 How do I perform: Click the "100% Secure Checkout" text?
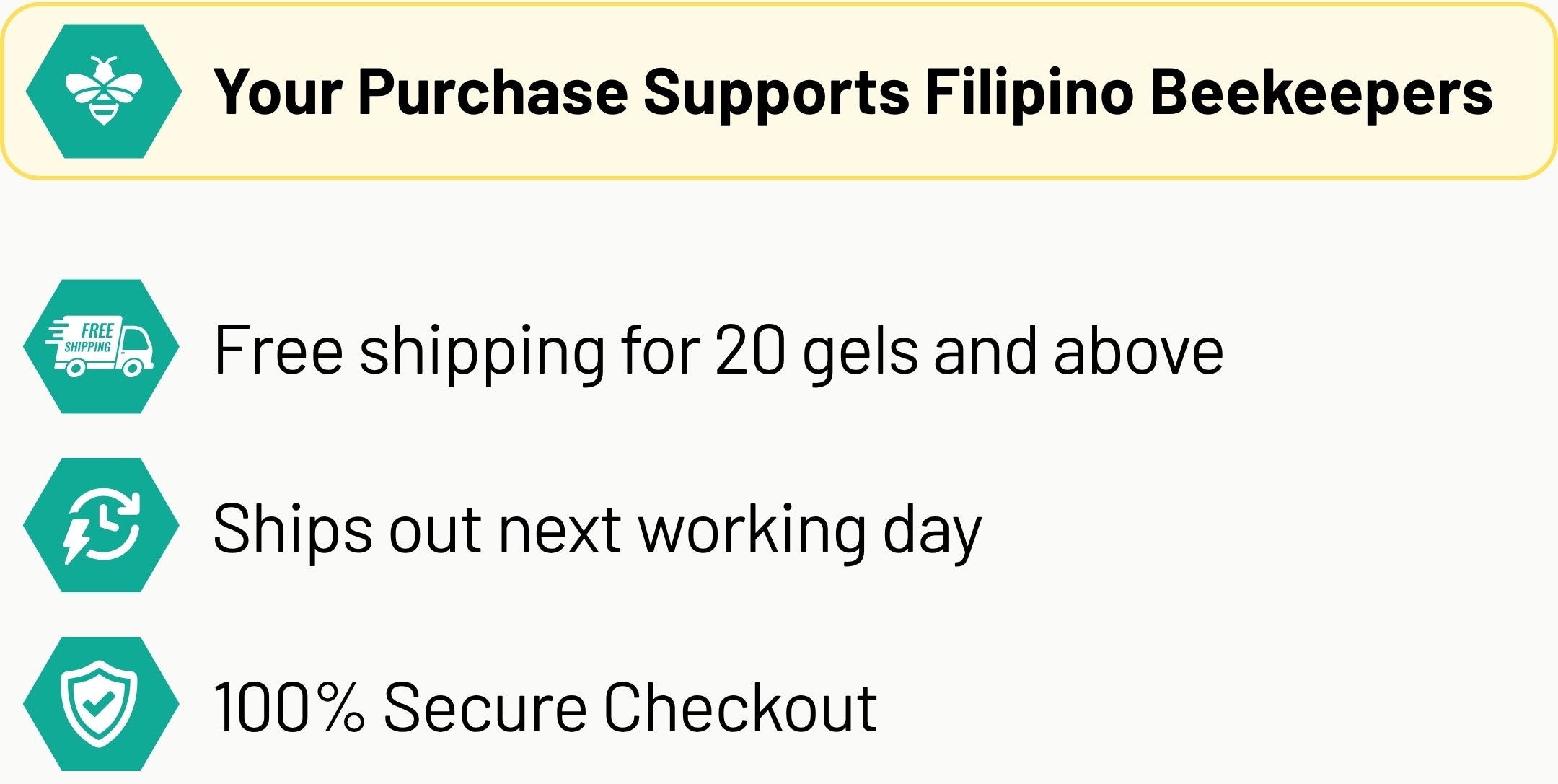click(x=545, y=708)
